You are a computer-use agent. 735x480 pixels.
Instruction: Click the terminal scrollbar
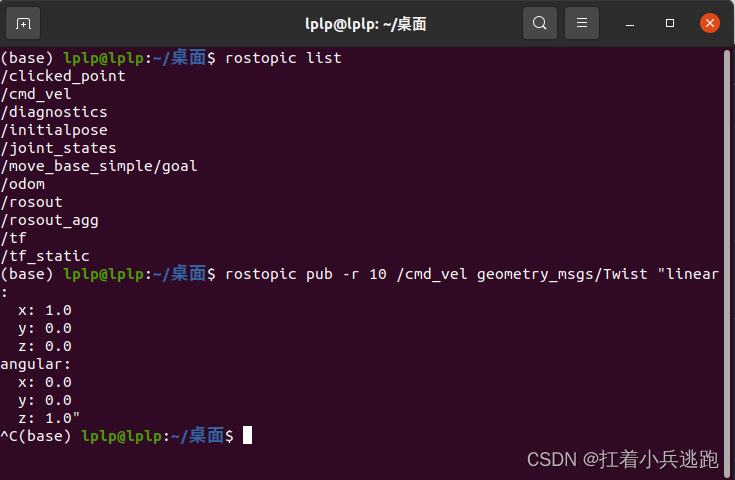pyautogui.click(x=727, y=262)
